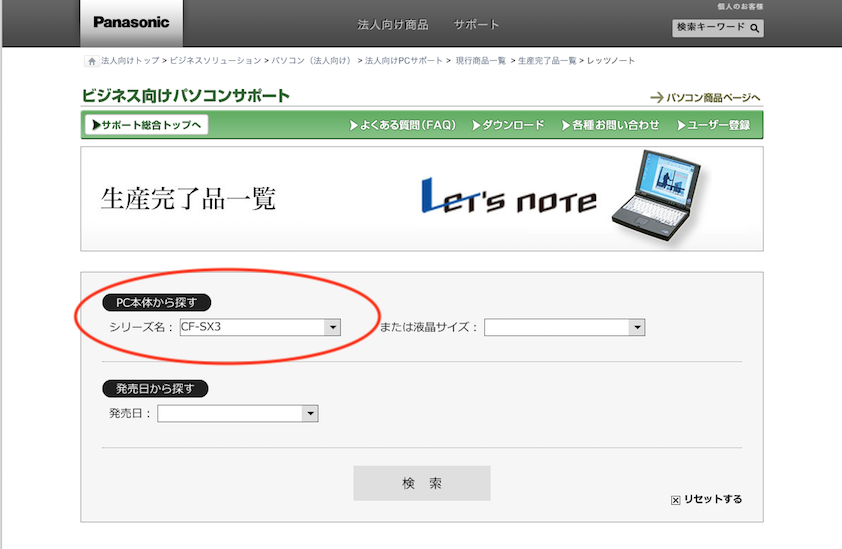Click the 個人のお客様 link
Image resolution: width=842 pixels, height=549 pixels.
pos(740,6)
